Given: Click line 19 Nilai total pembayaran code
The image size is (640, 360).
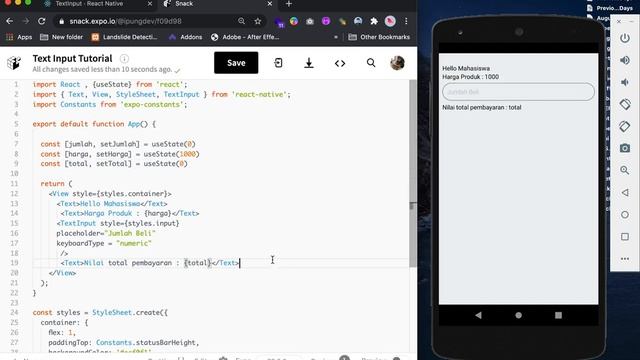Looking at the screenshot, I should [150, 263].
